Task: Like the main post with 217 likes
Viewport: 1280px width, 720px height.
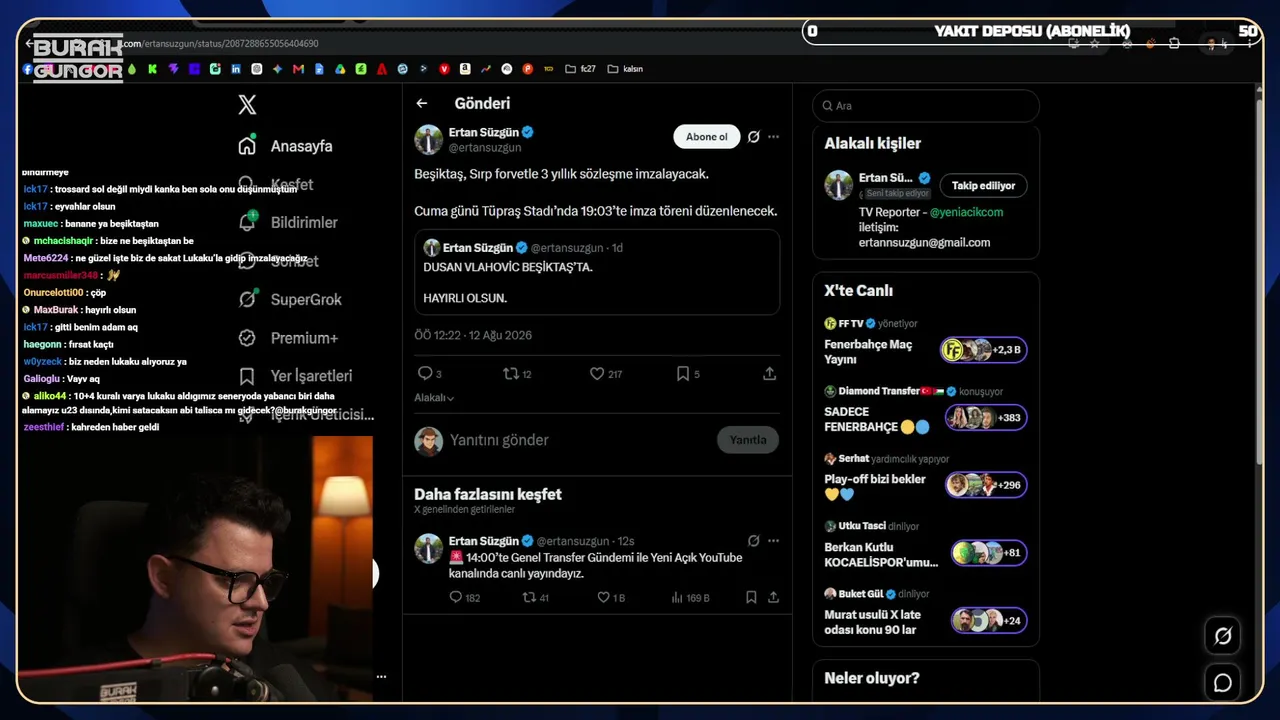Action: pyautogui.click(x=597, y=373)
